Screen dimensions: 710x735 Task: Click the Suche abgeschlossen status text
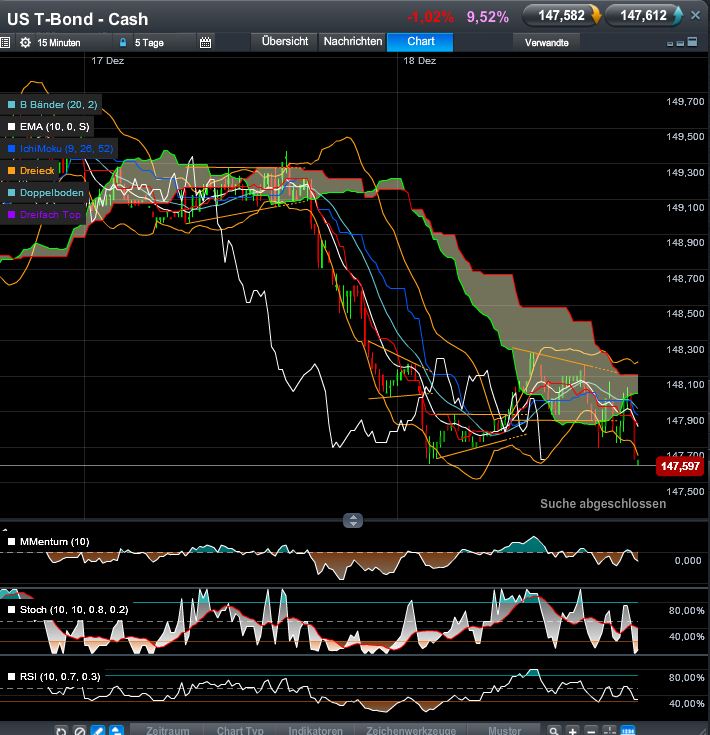pos(603,503)
